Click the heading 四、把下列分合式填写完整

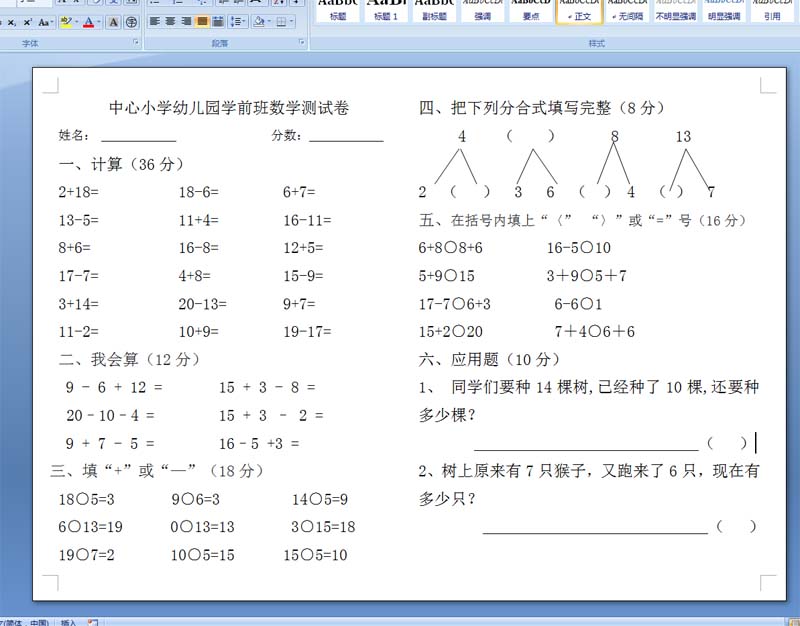[542, 108]
